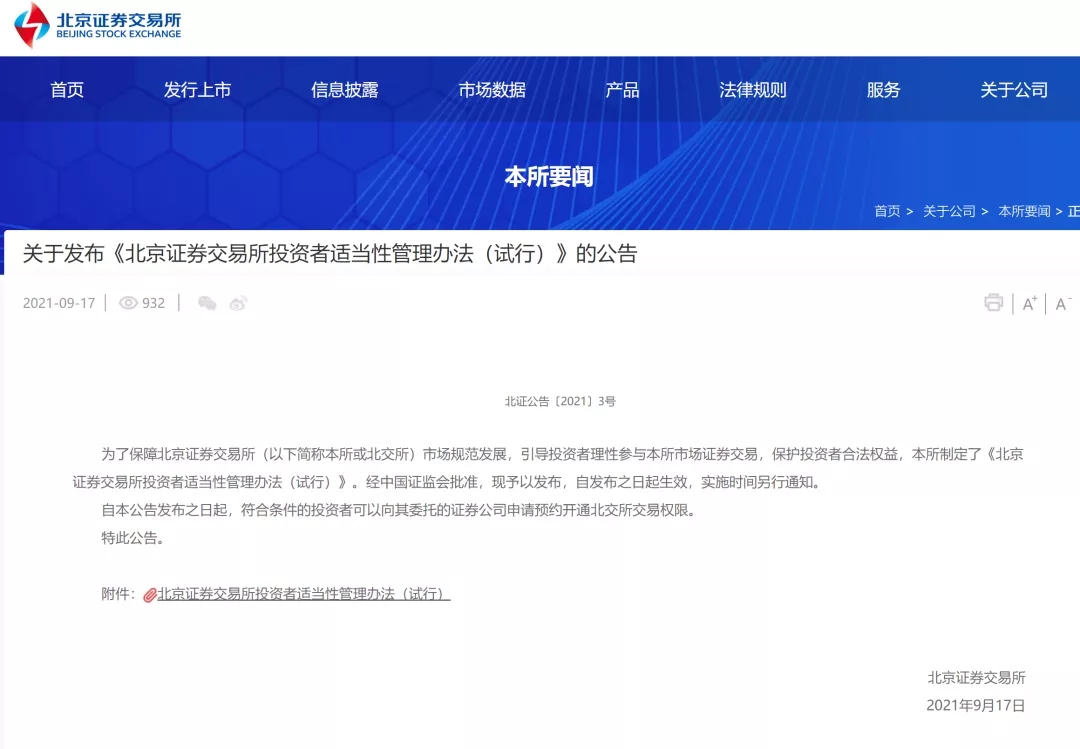The image size is (1080, 749).
Task: Open the 市场数据 navigation menu
Action: pyautogui.click(x=492, y=90)
